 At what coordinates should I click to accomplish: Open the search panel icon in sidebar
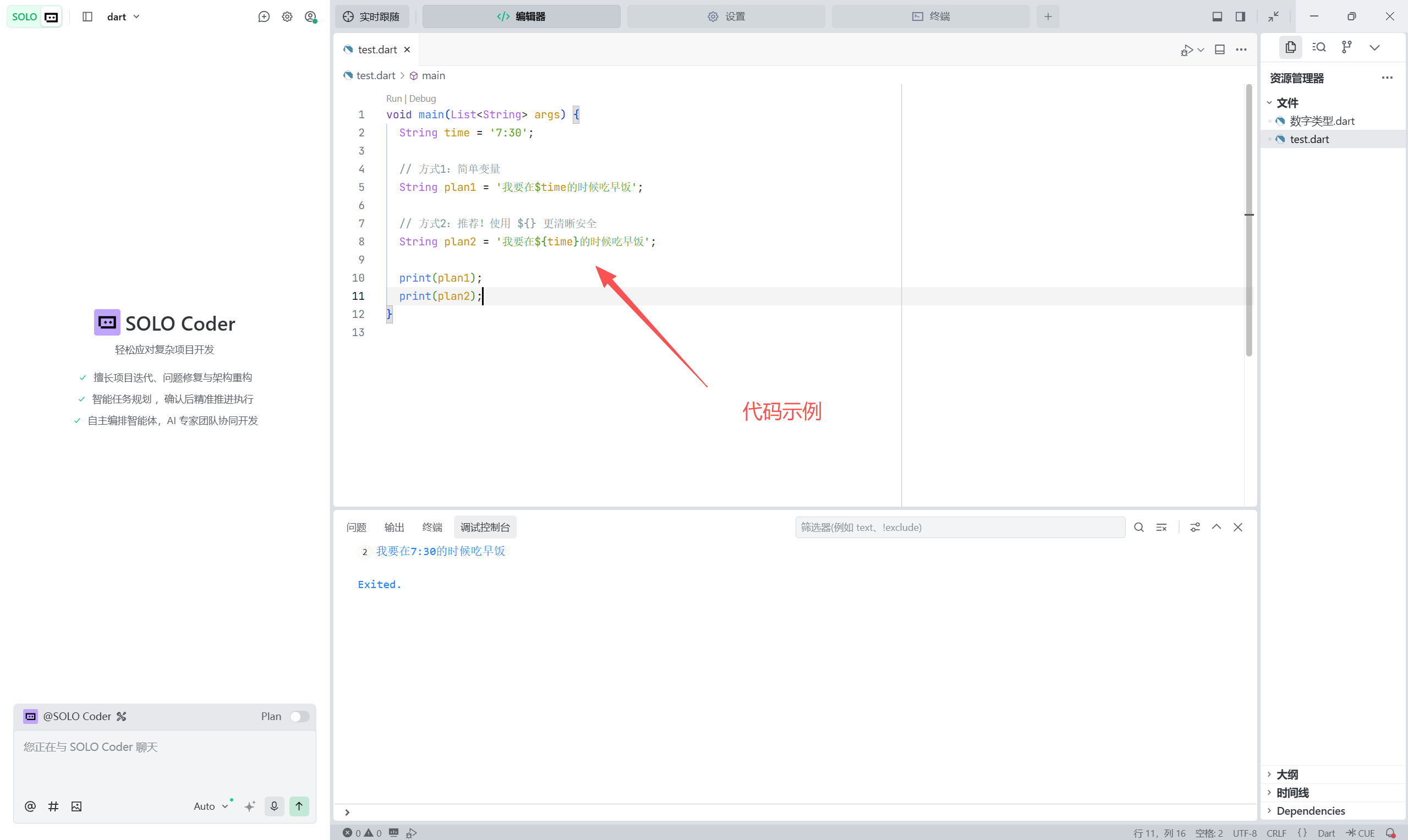[1318, 47]
